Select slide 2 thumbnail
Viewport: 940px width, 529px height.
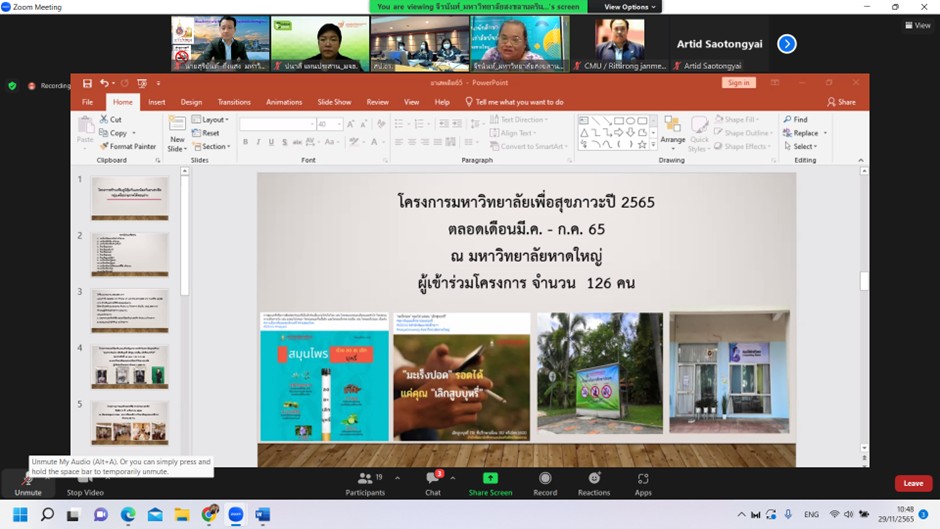[x=129, y=254]
